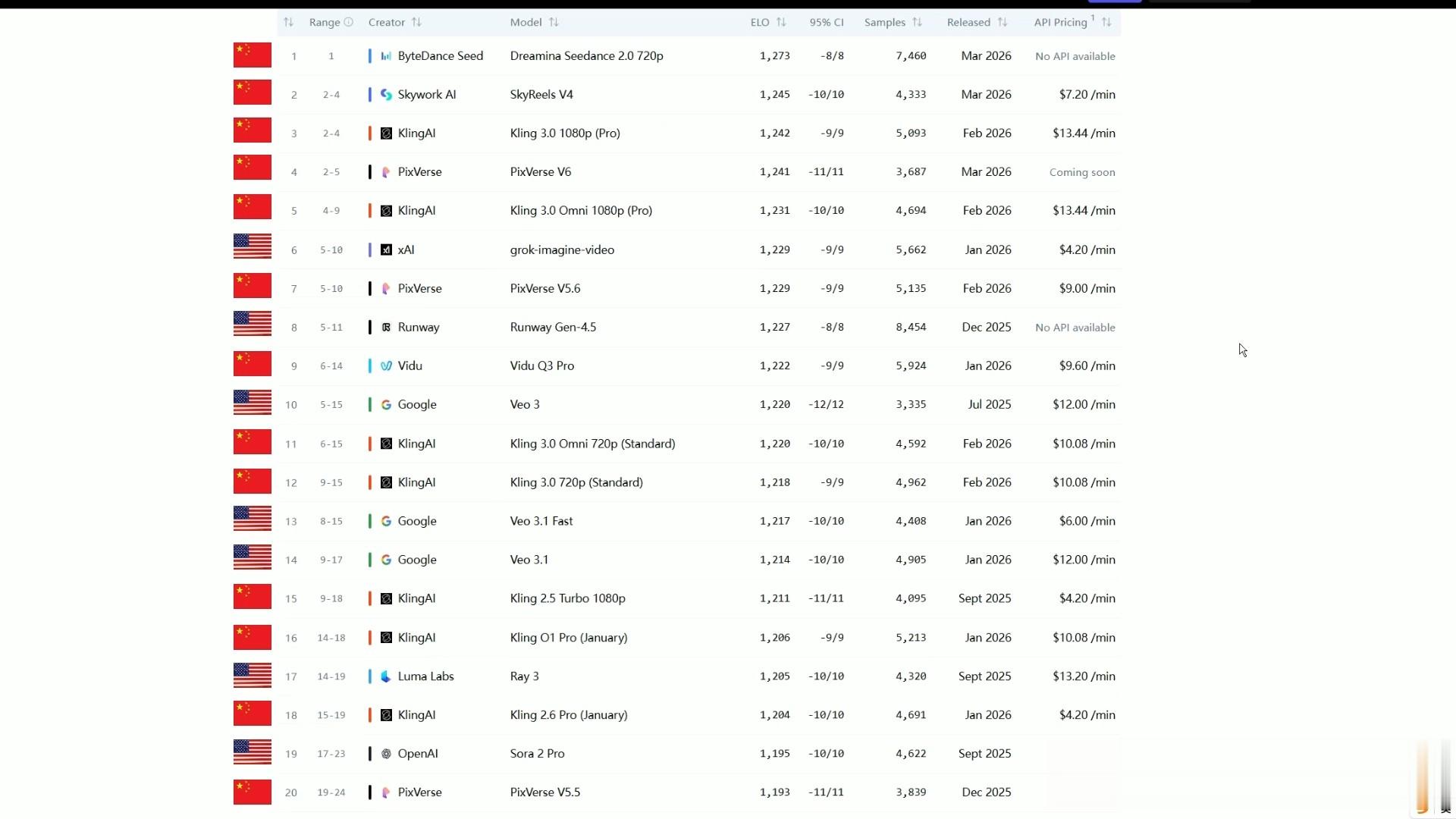1456x819 pixels.
Task: Click the ByteDance Seed logo icon
Action: [x=386, y=56]
